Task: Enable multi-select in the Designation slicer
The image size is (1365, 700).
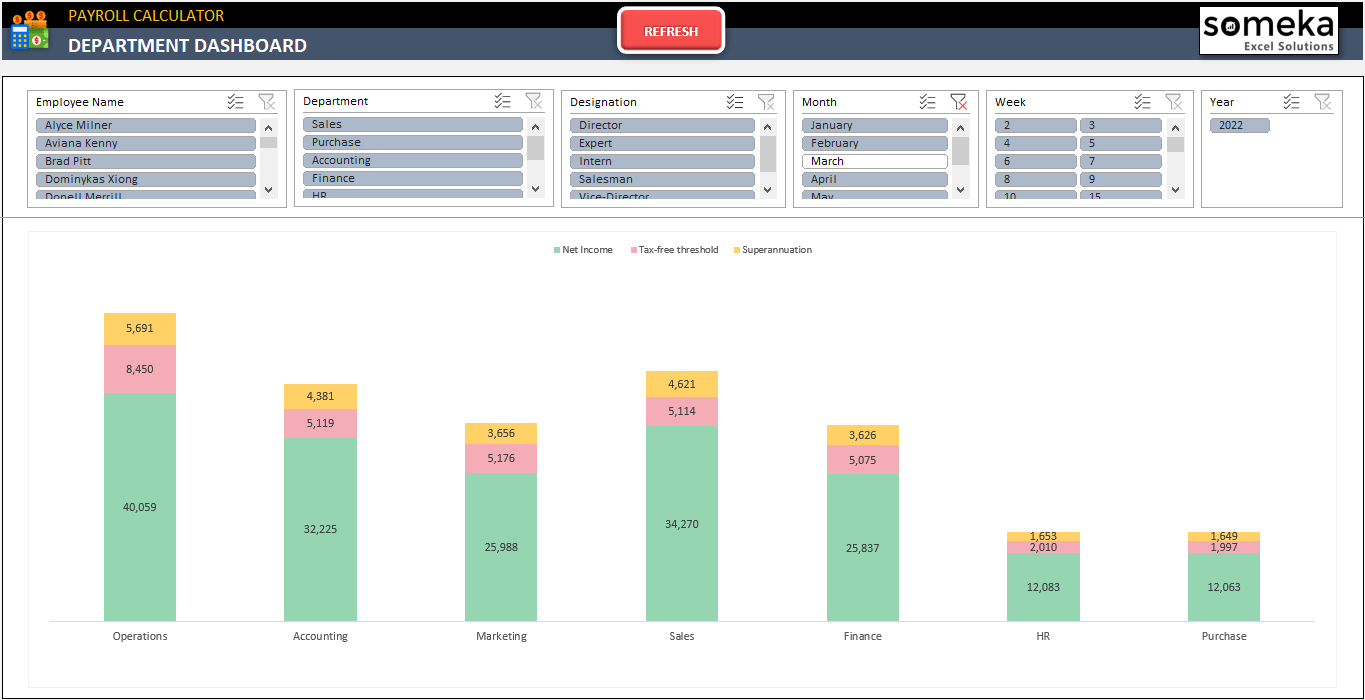Action: (735, 102)
